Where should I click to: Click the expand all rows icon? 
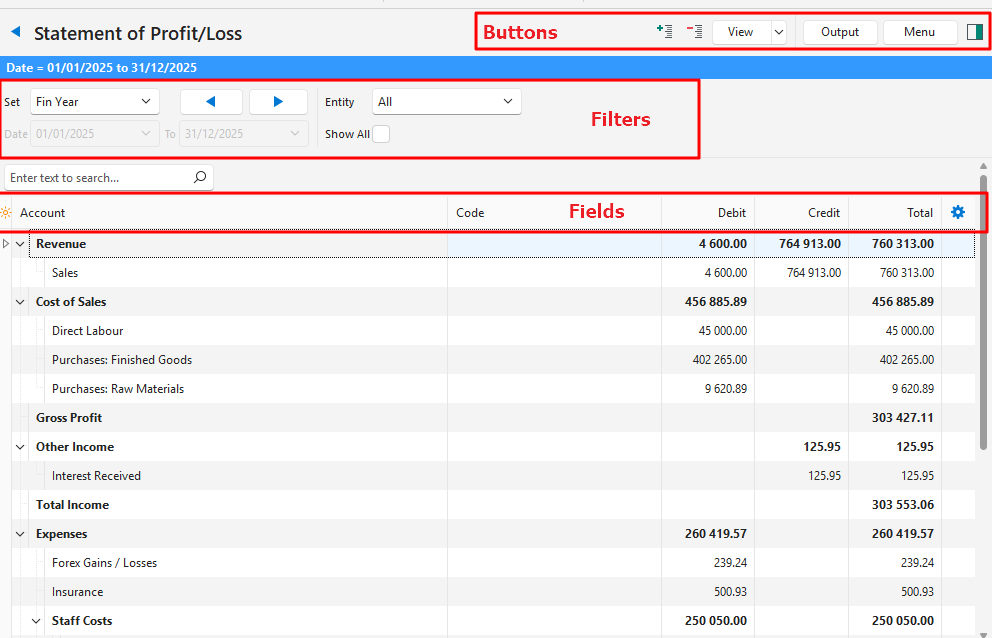[664, 32]
